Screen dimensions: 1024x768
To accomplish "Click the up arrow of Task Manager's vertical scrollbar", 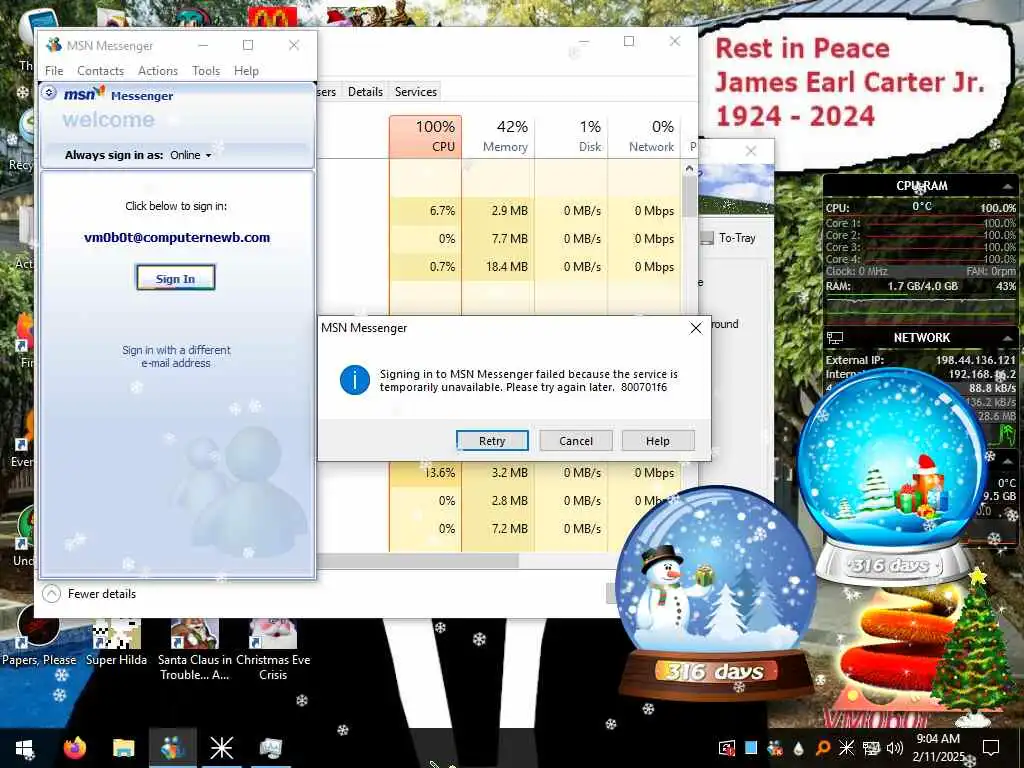I will point(690,168).
